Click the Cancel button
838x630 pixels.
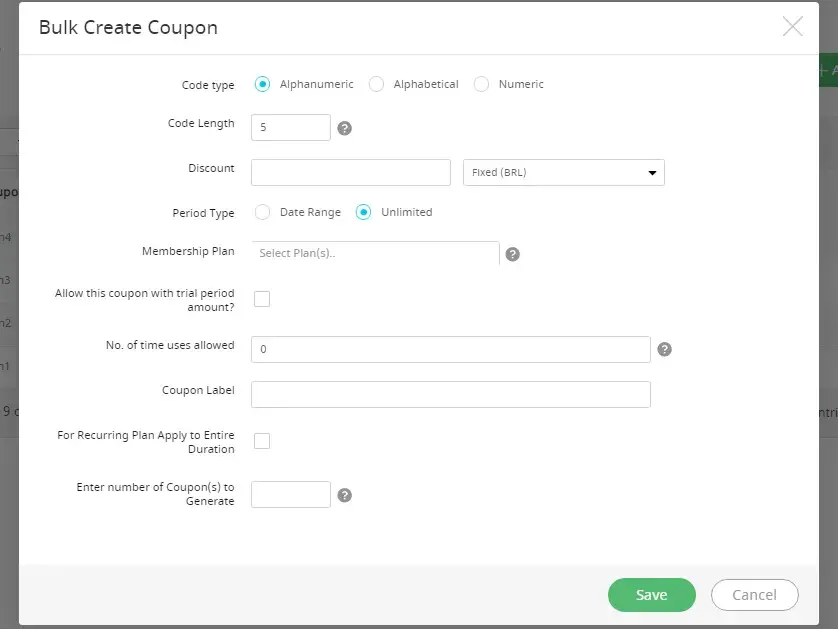coord(754,595)
